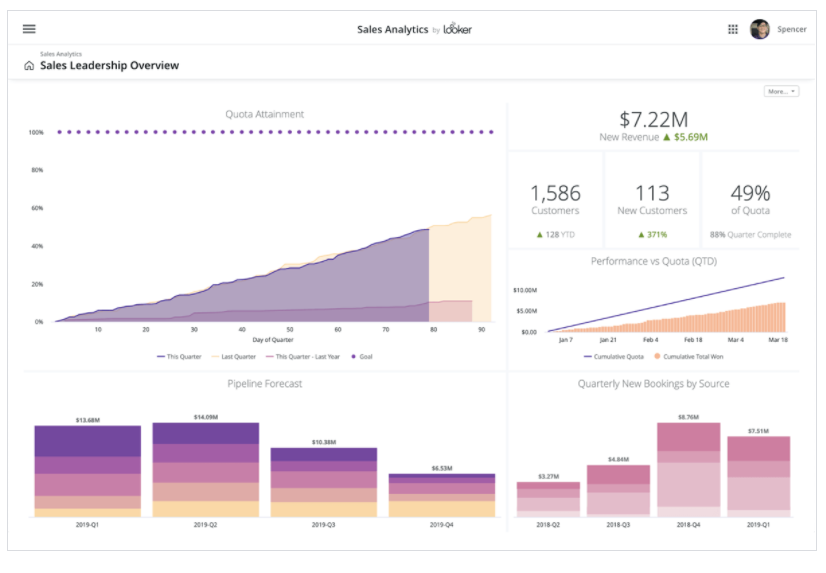Screen dimensions: 826x573
Task: Click the 371% change indicator
Action: pyautogui.click(x=652, y=234)
